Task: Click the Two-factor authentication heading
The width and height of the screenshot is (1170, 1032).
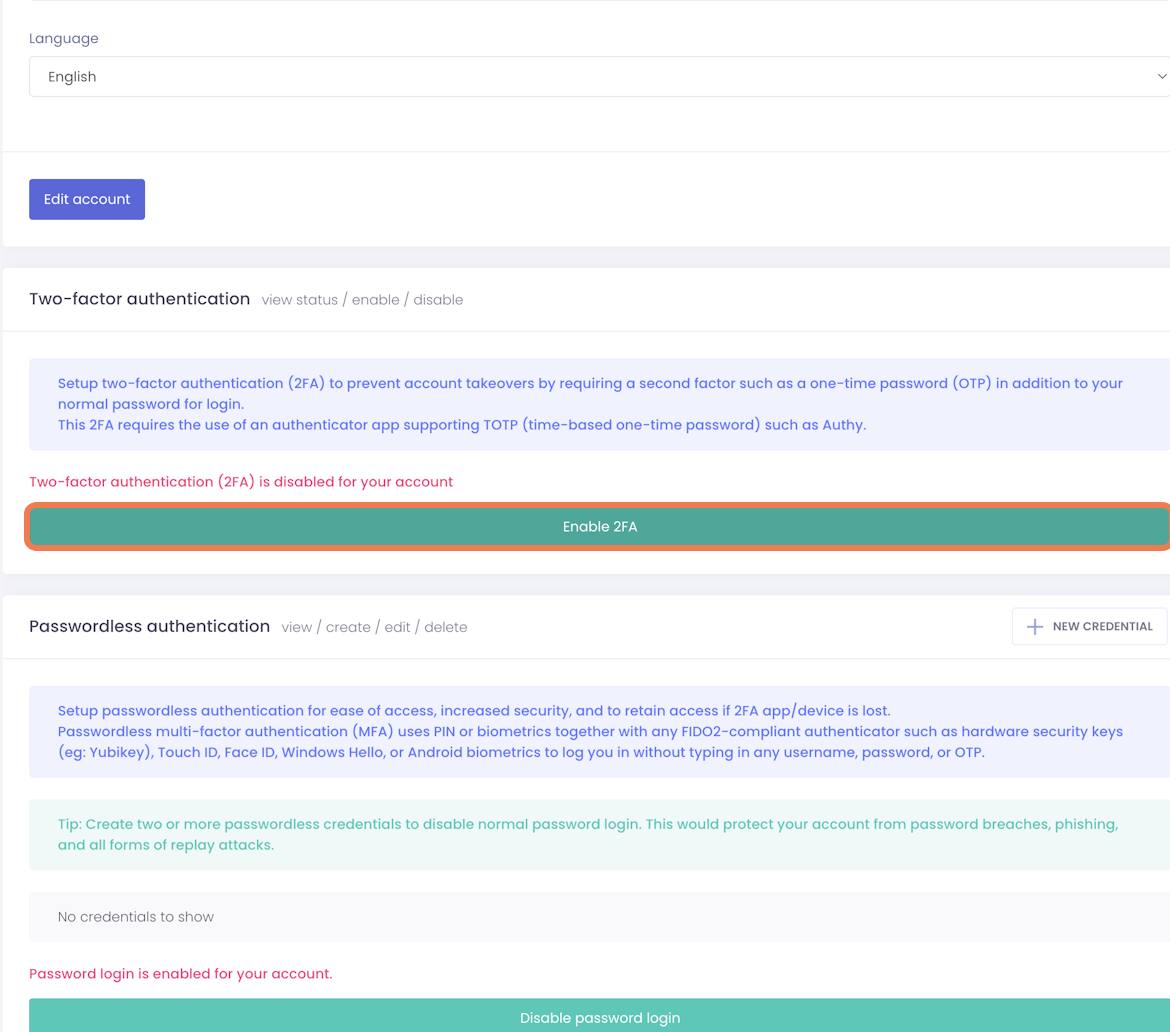Action: tap(139, 299)
